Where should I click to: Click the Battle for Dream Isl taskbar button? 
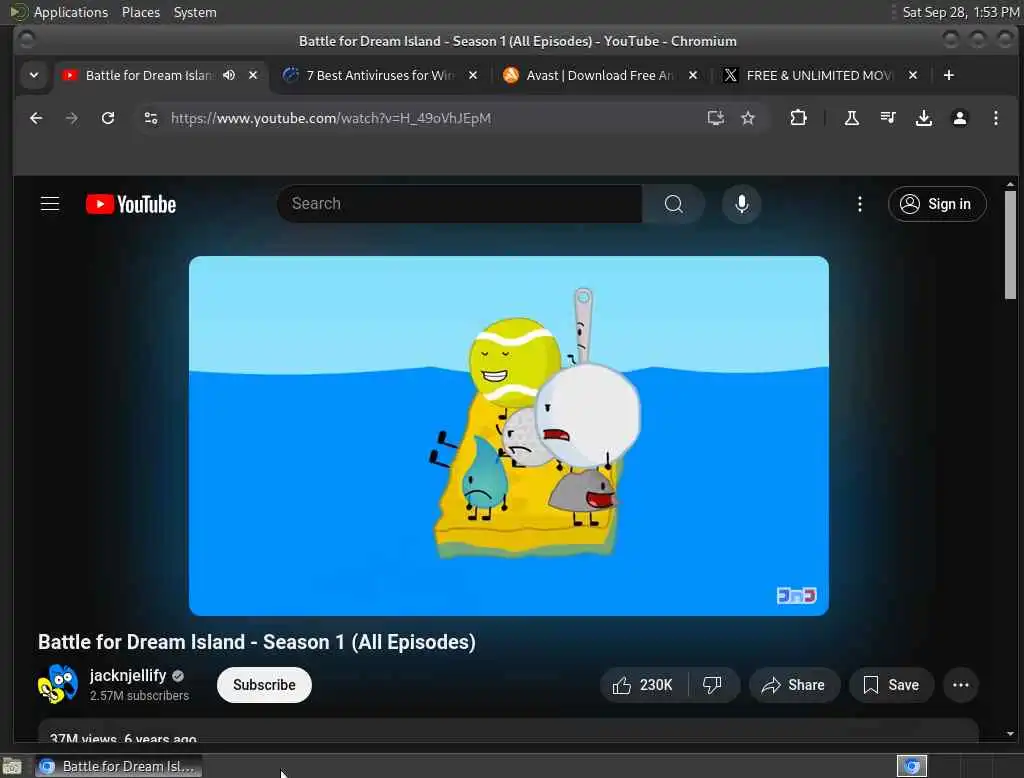[x=118, y=766]
